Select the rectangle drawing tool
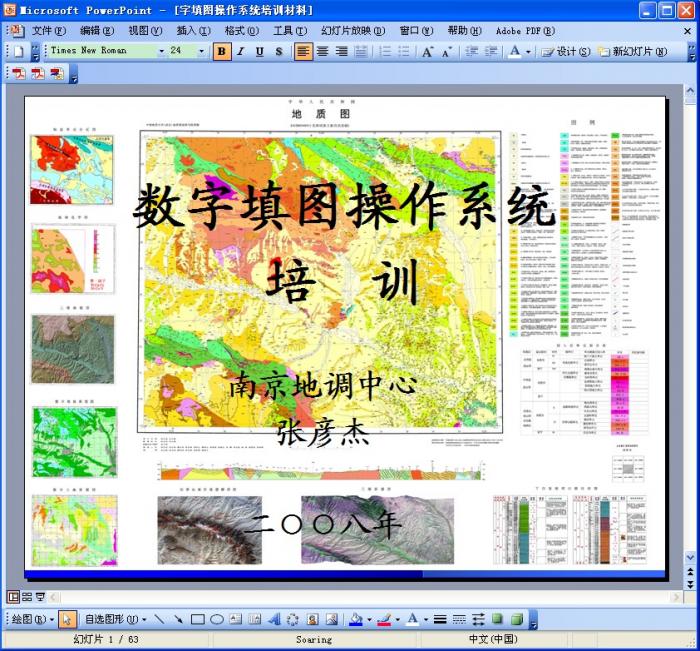Screen dimensions: 700x651 (197, 620)
